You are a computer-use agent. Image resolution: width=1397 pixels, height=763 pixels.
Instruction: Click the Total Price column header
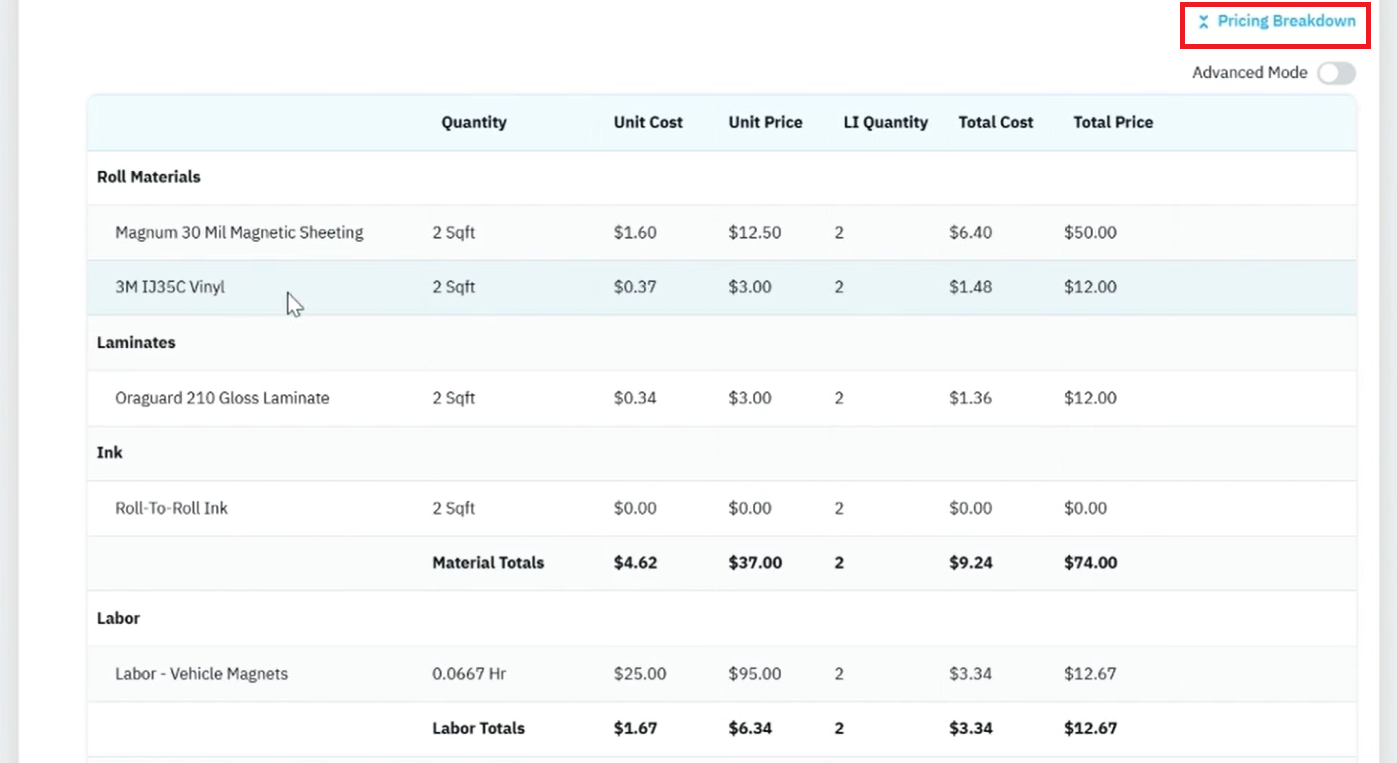(x=1113, y=122)
